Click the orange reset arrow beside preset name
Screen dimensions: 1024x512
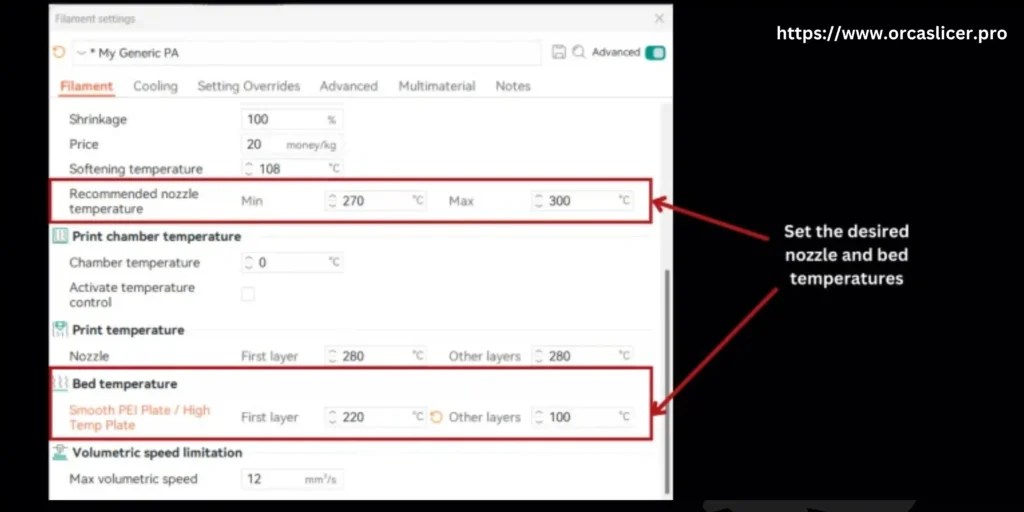(x=59, y=52)
